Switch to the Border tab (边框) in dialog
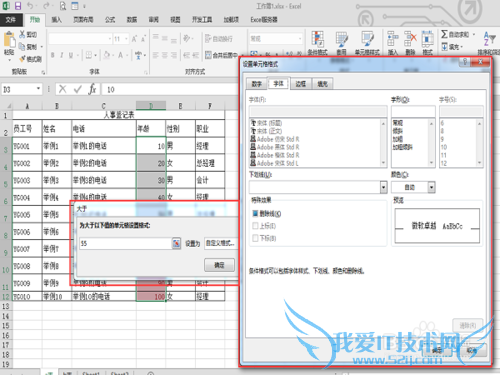This screenshot has width=500, height=375. pyautogui.click(x=300, y=84)
